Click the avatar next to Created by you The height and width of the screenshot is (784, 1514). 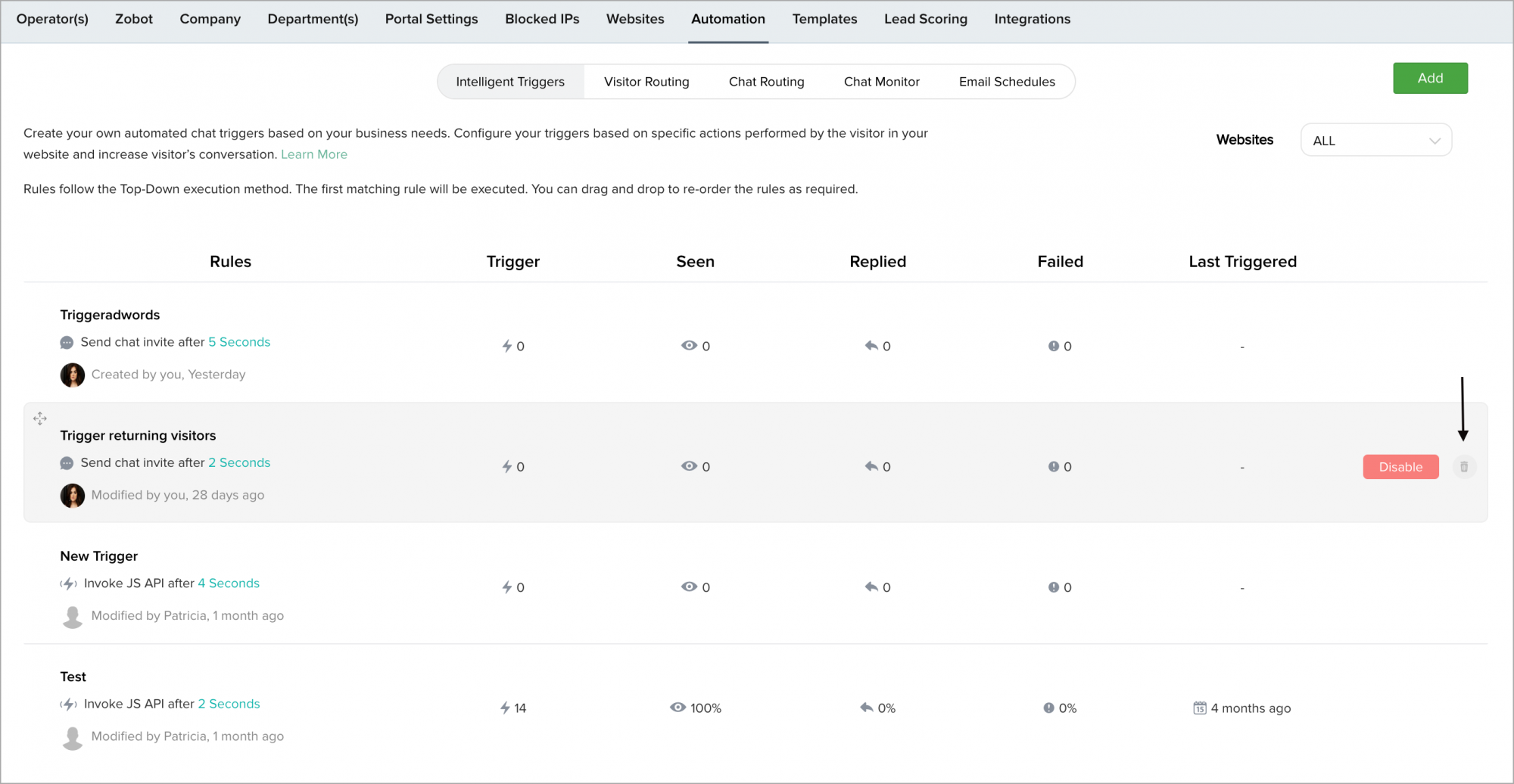[x=73, y=375]
